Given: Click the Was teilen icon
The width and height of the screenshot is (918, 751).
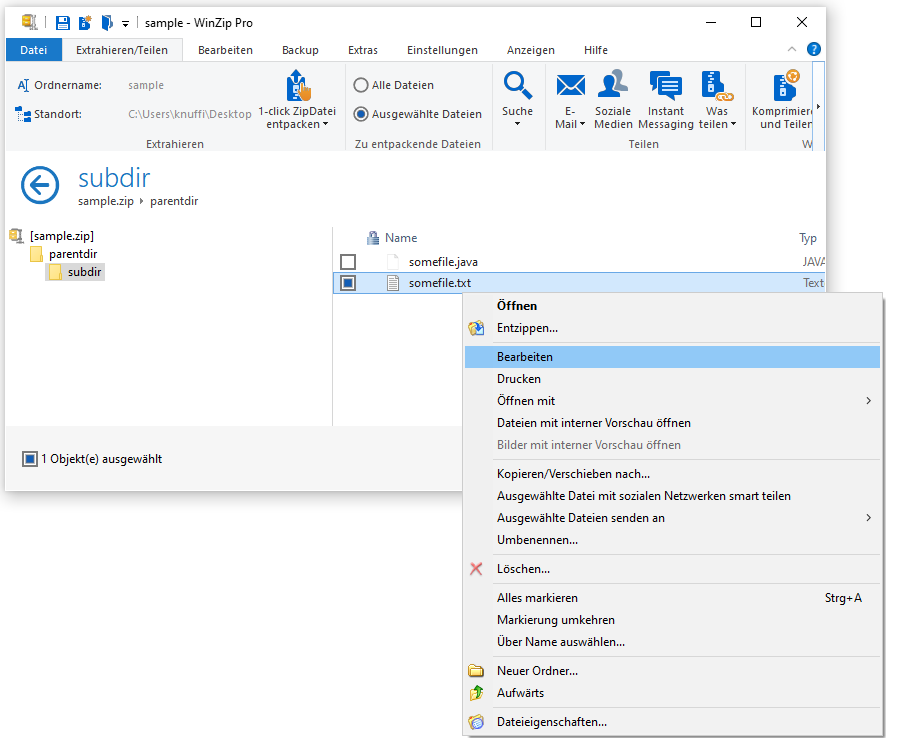Looking at the screenshot, I should 717,85.
